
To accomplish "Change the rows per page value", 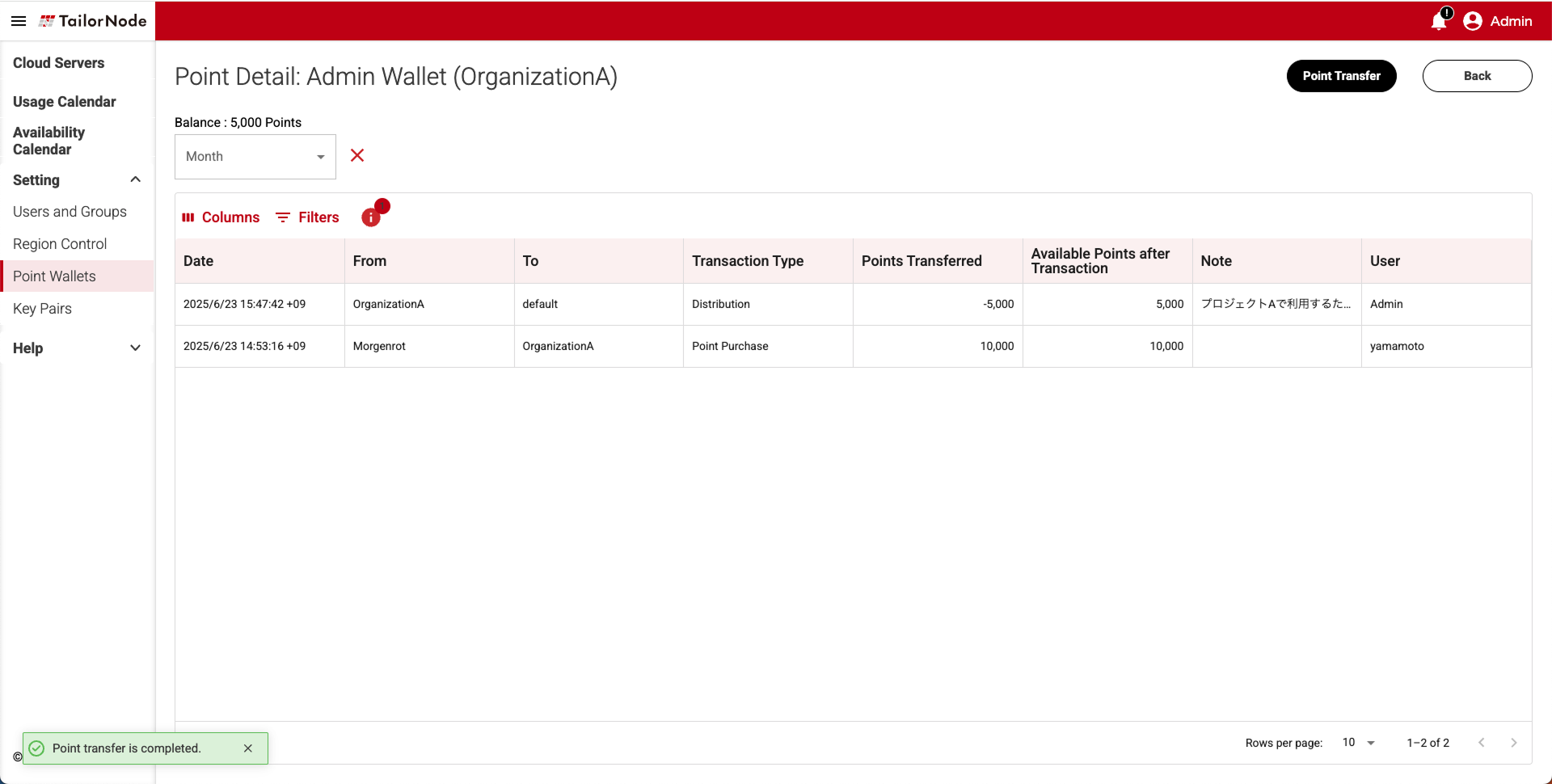I will click(x=1359, y=743).
